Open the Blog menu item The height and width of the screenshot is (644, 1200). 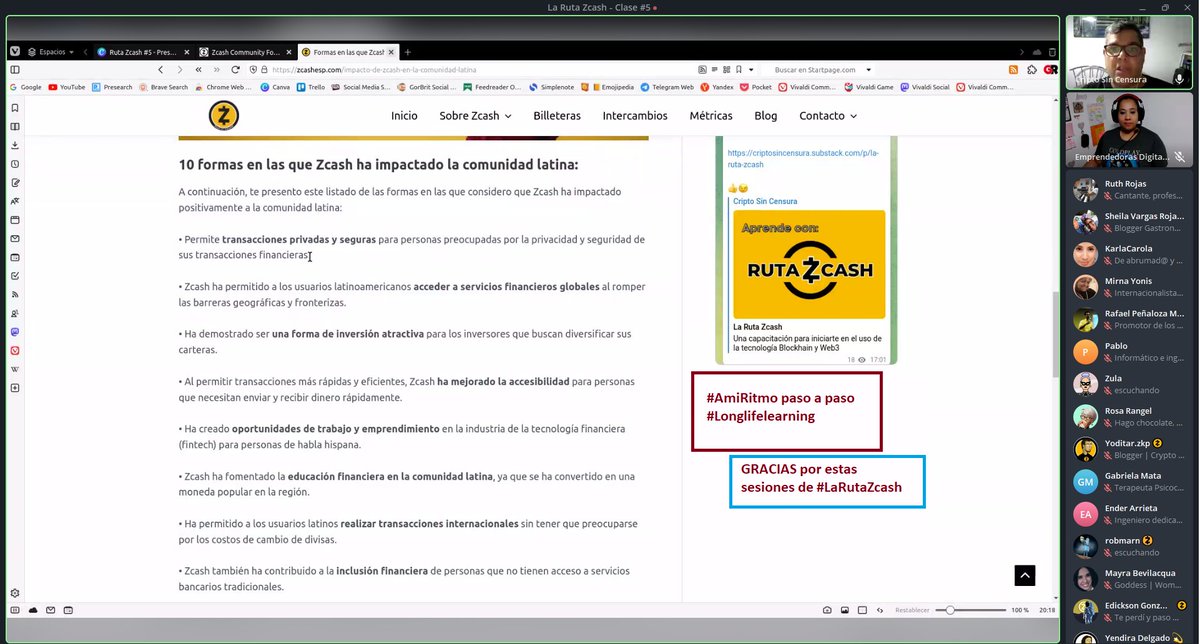pos(766,116)
